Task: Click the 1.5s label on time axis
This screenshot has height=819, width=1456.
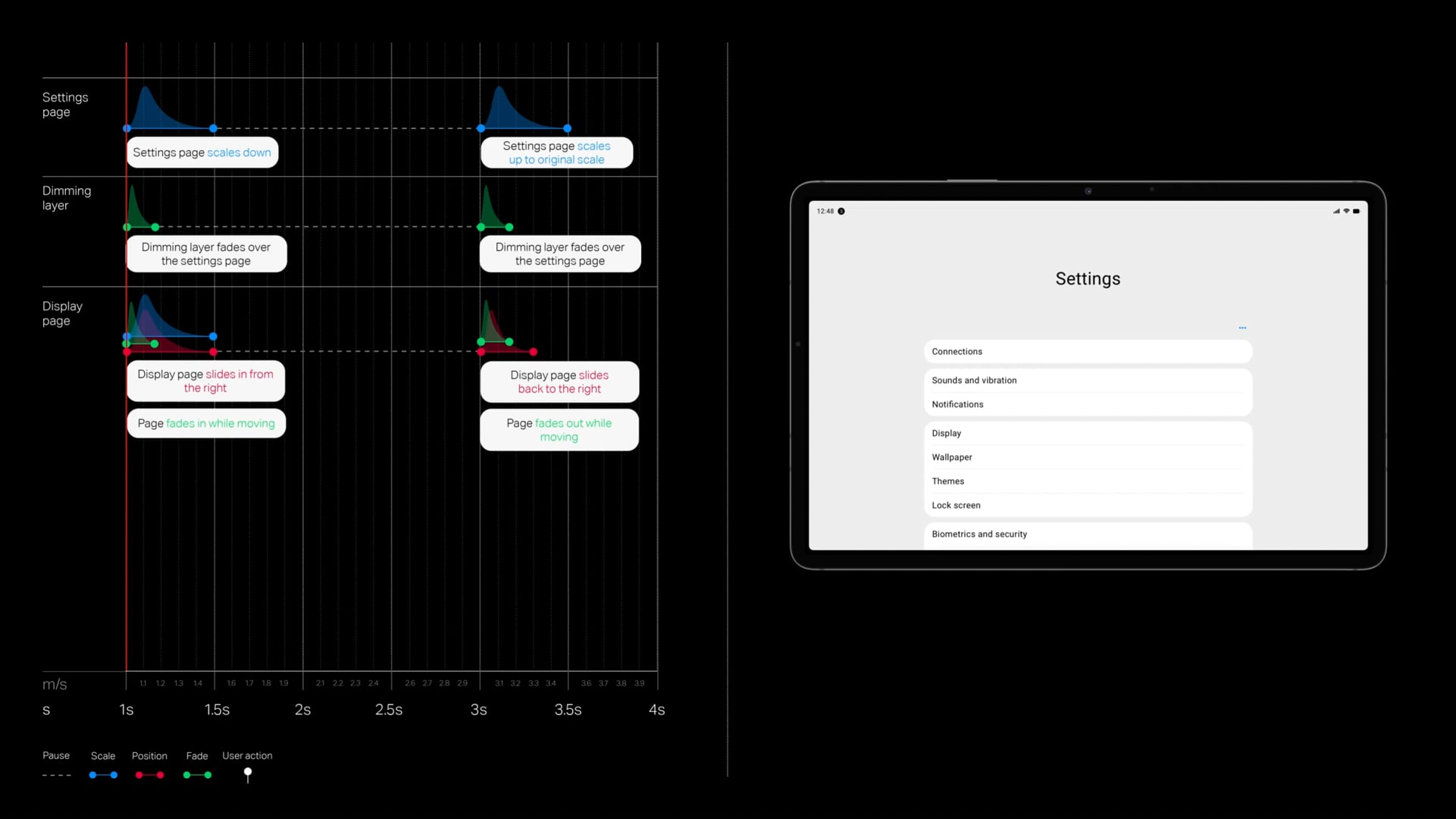Action: (x=217, y=710)
